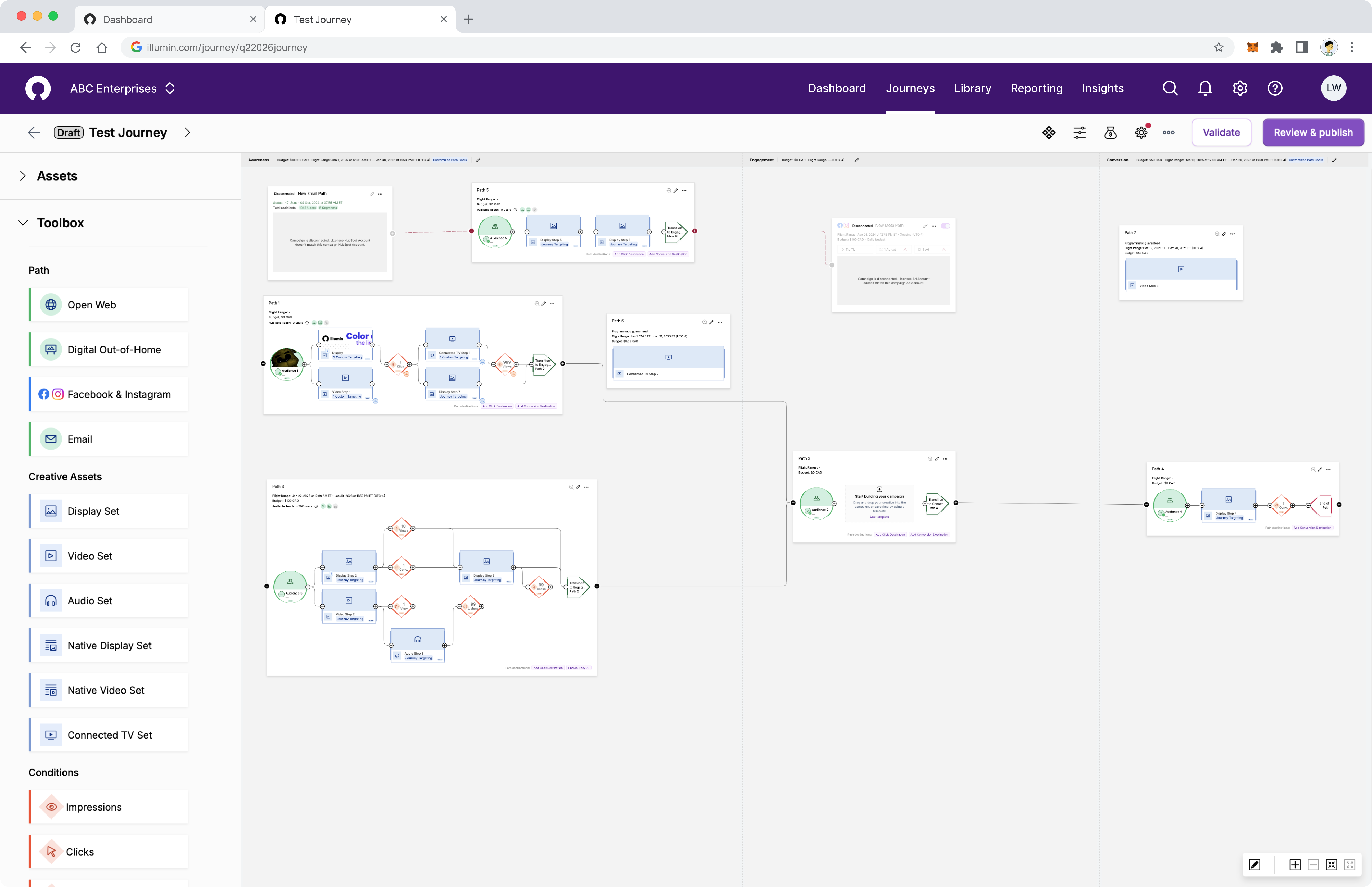Click the notifications bell icon
The height and width of the screenshot is (887, 1372).
tap(1205, 88)
